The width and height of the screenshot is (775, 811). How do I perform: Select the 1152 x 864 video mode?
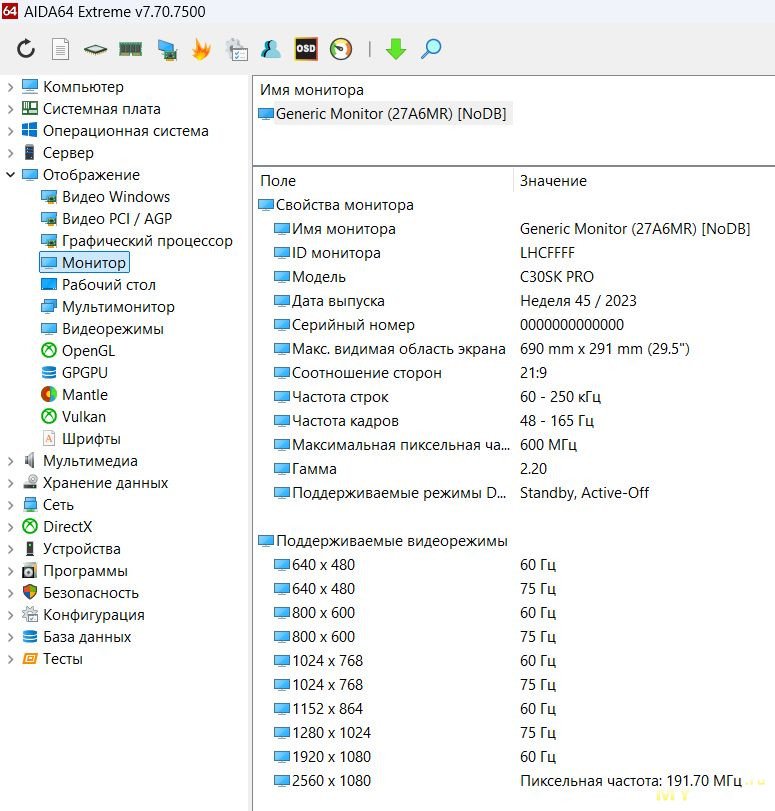(514, 709)
